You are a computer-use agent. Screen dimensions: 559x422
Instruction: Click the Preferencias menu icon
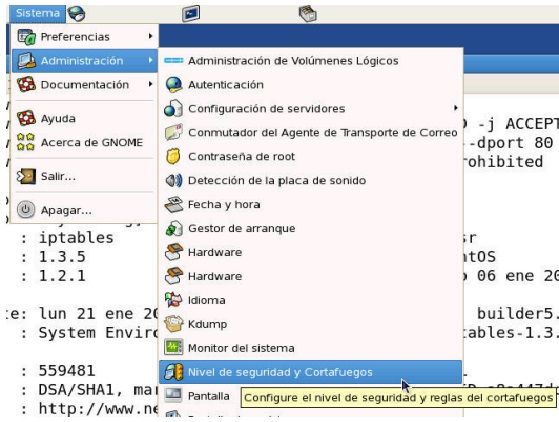[27, 37]
